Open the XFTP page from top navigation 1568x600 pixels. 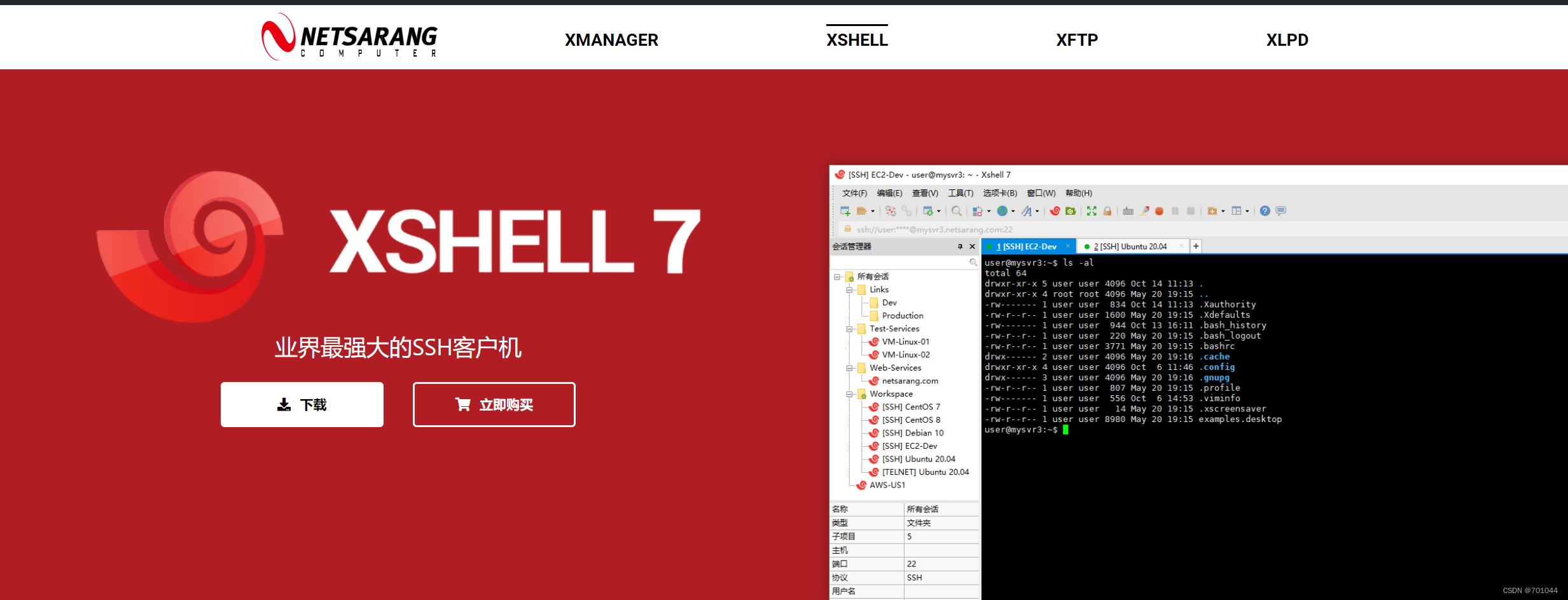1076,39
